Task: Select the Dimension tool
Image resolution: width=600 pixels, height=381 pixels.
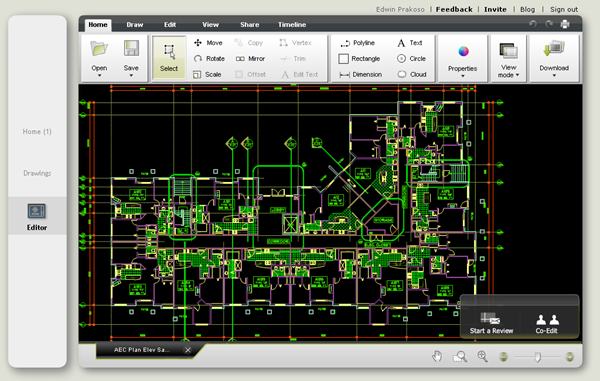Action: [x=360, y=74]
